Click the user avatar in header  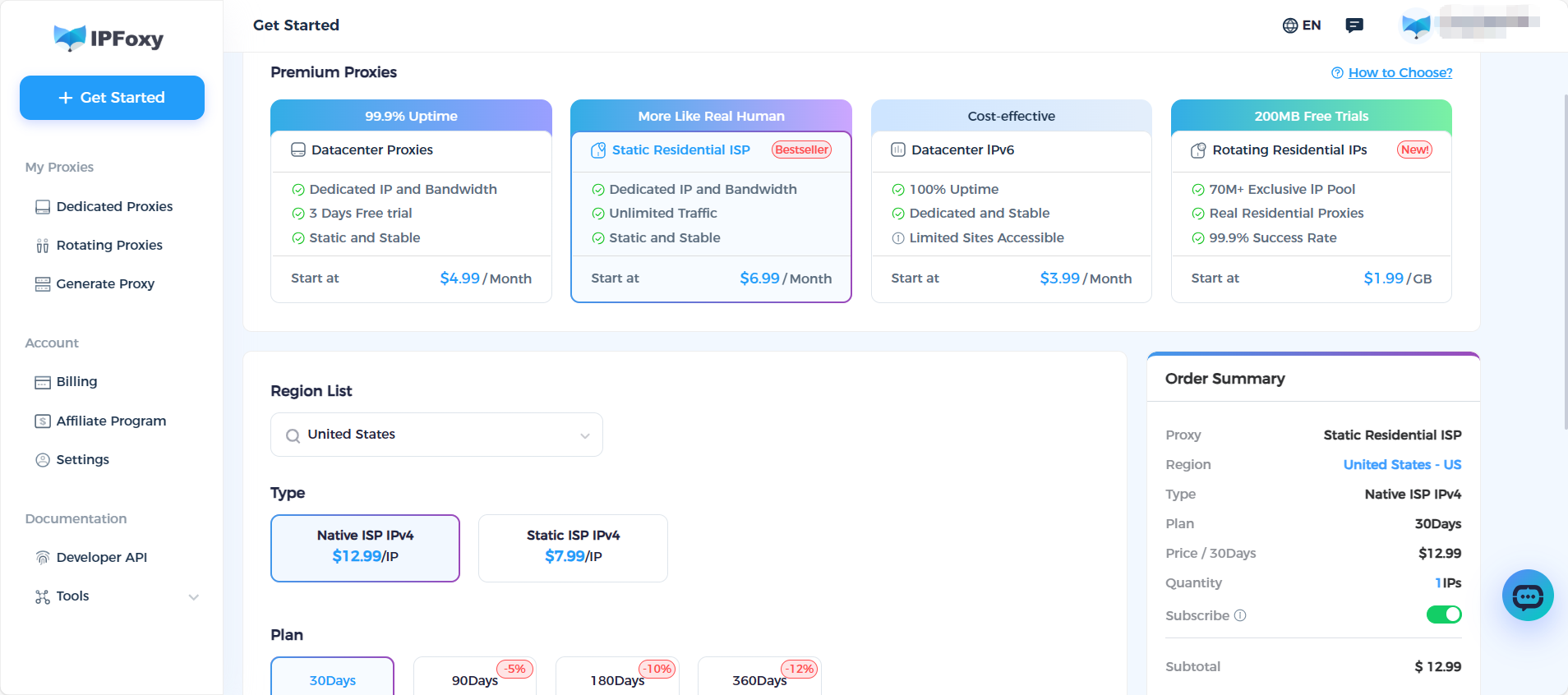pyautogui.click(x=1416, y=25)
